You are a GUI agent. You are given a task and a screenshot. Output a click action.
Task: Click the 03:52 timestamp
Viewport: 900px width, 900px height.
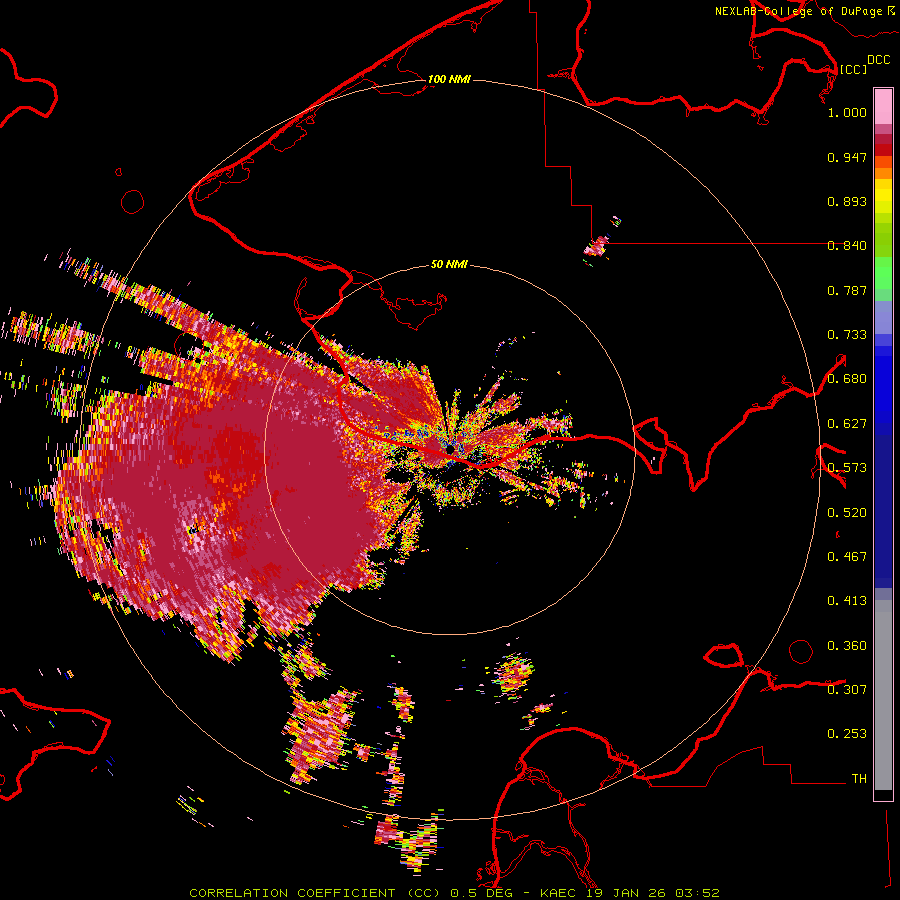pos(697,893)
